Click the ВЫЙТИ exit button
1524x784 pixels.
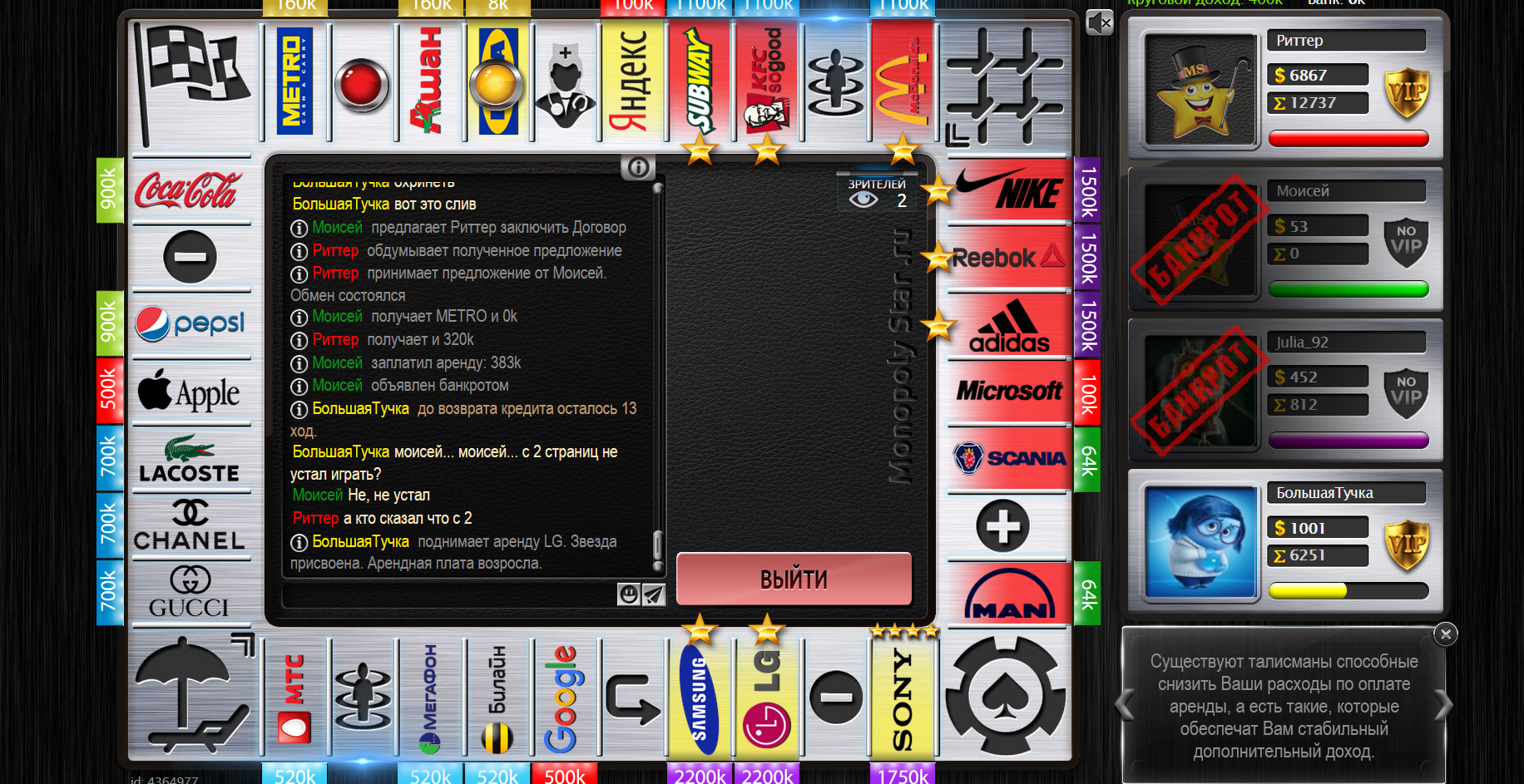coord(794,579)
